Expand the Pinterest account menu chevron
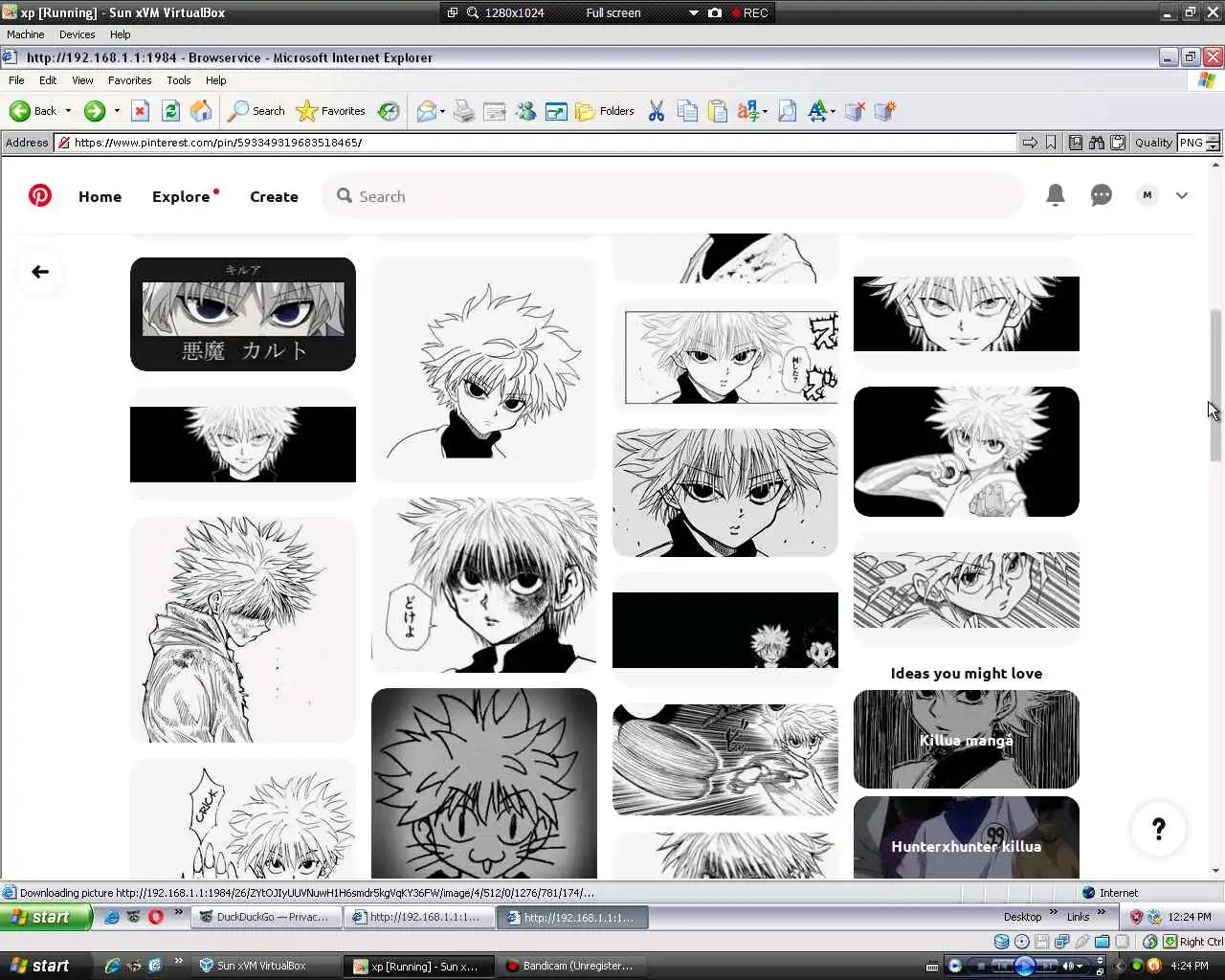The height and width of the screenshot is (980, 1225). [x=1182, y=195]
